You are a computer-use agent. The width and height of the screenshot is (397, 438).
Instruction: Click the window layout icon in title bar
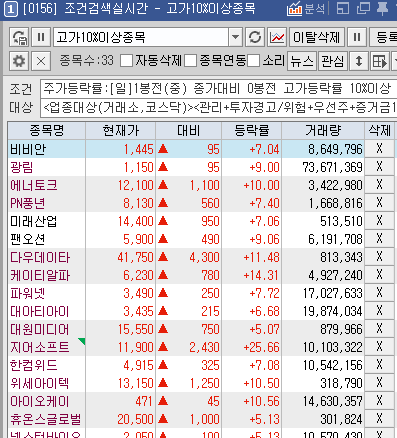pyautogui.click(x=343, y=8)
